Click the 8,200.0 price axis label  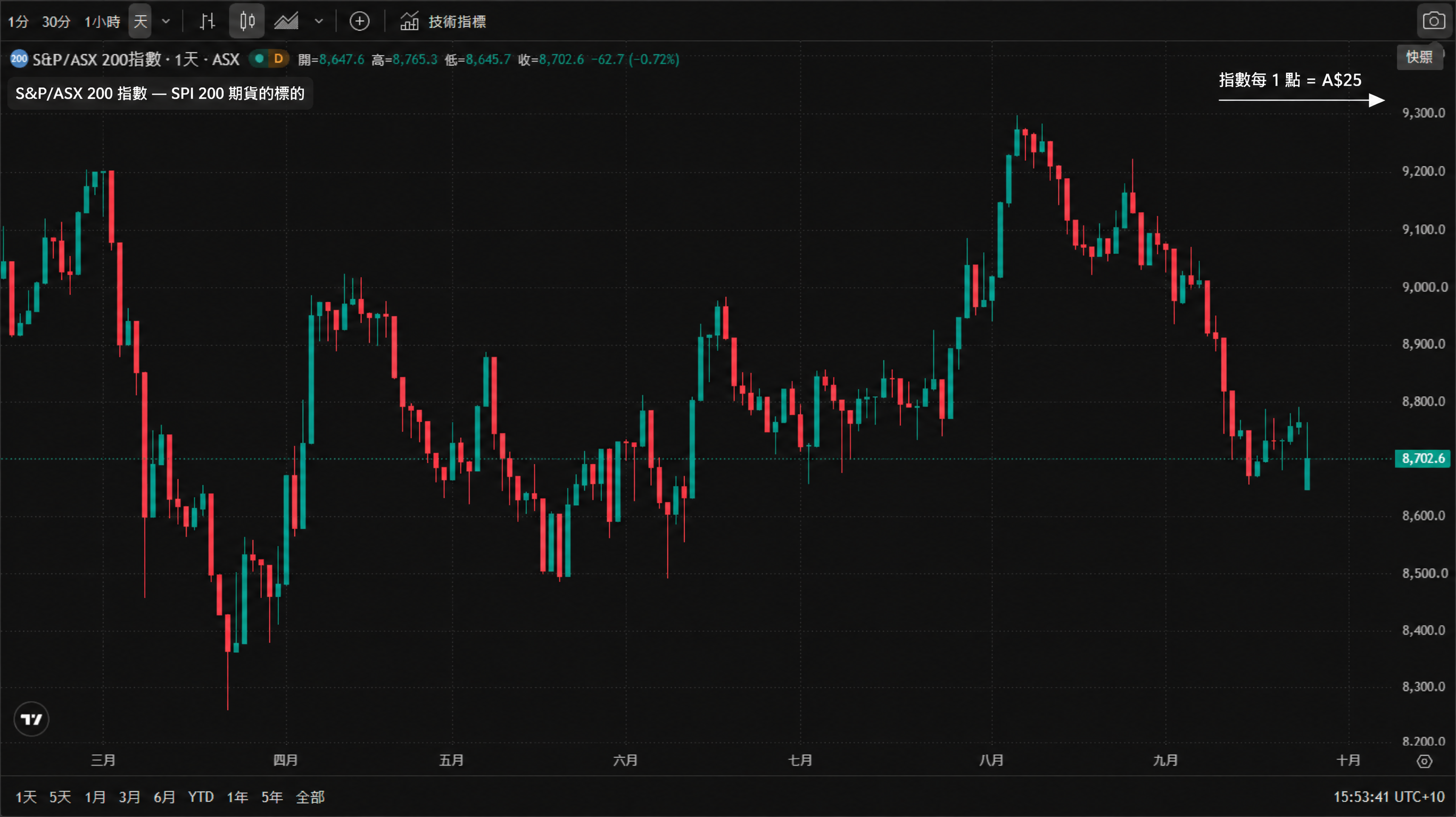point(1424,741)
